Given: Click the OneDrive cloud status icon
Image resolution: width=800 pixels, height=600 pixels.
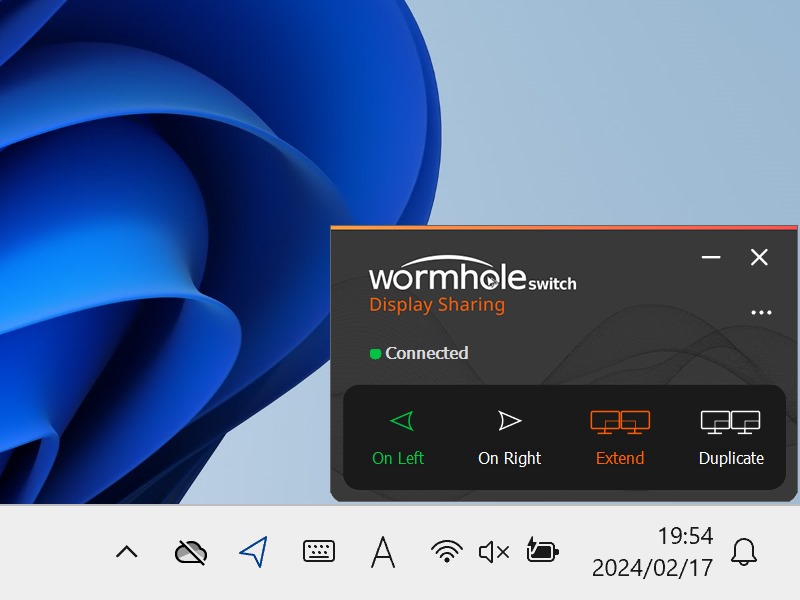Looking at the screenshot, I should tap(190, 551).
